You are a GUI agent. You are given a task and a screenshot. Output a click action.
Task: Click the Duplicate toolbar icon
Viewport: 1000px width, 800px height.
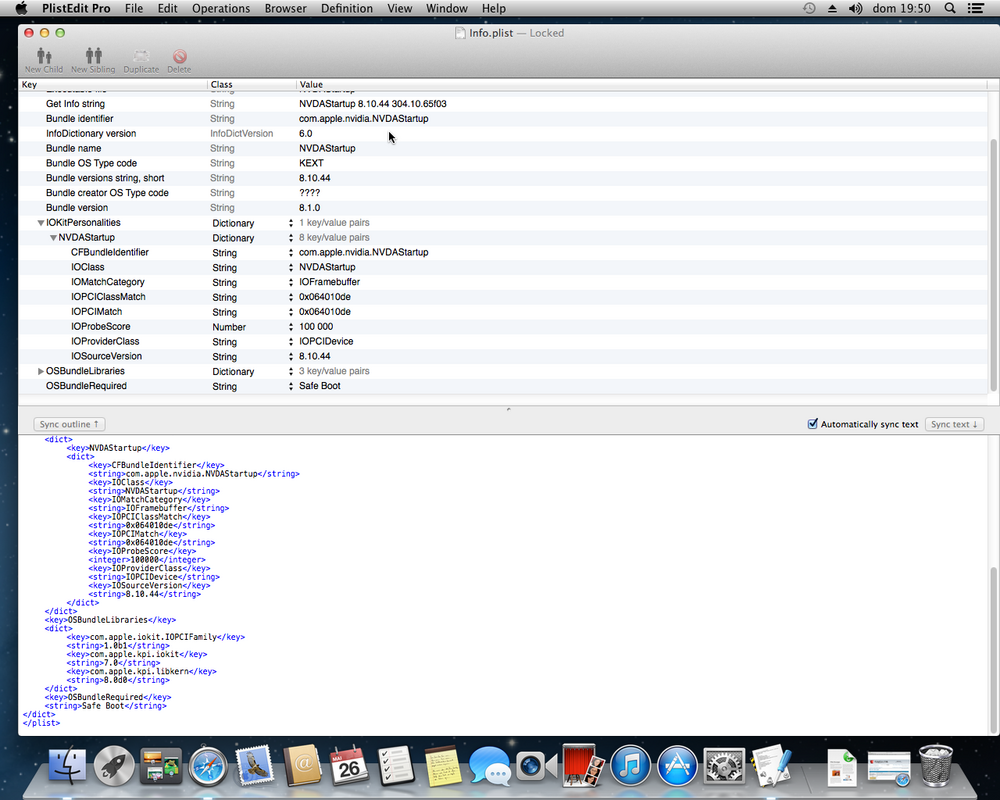pos(141,60)
